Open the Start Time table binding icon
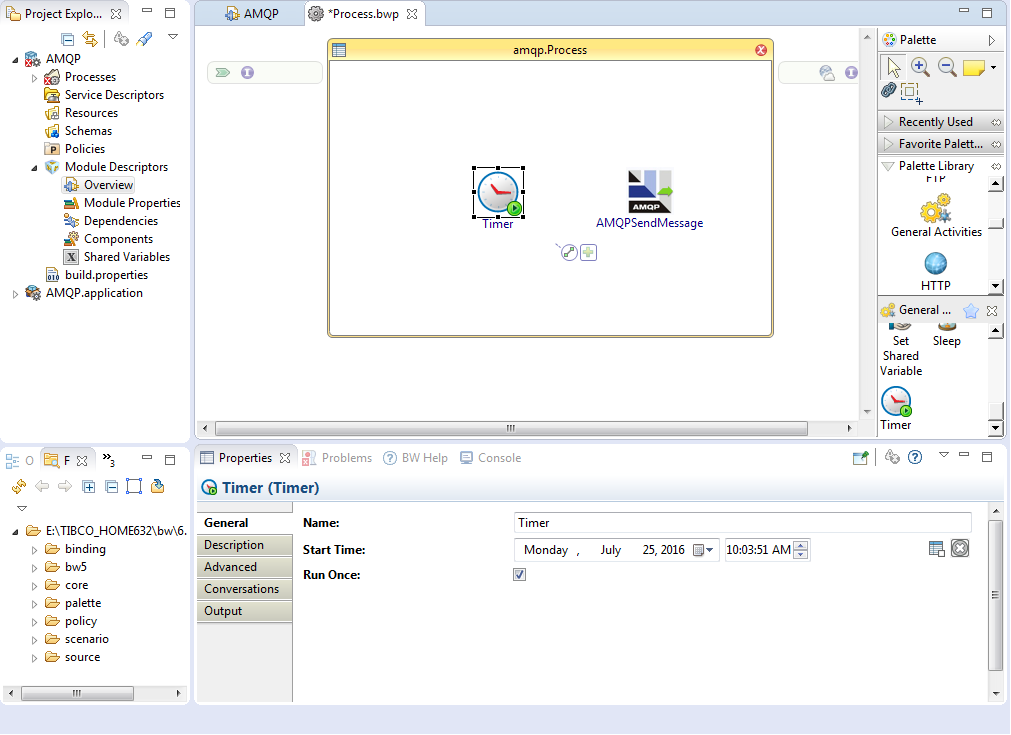This screenshot has width=1011, height=735. 937,549
